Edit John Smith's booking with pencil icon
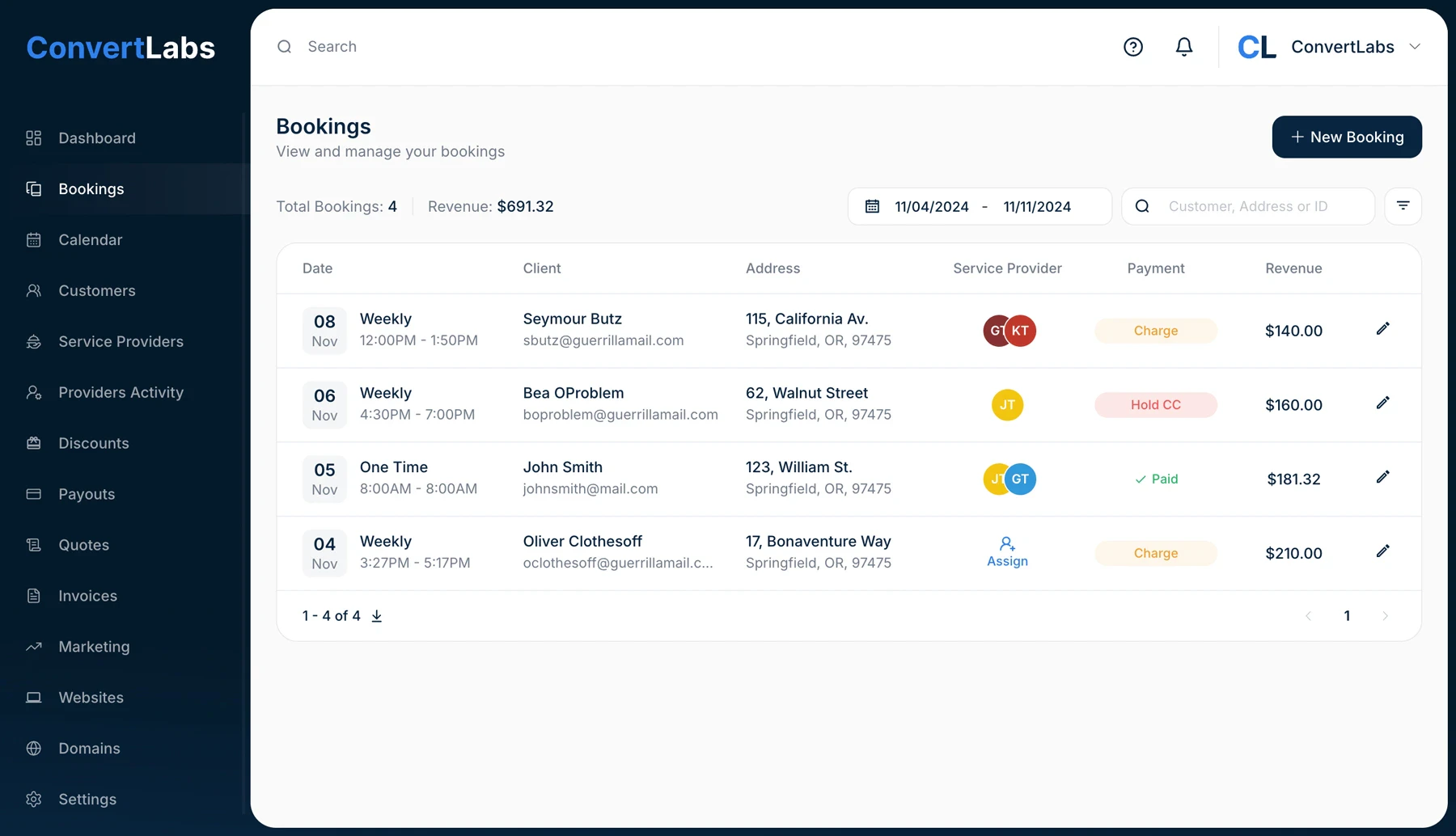The width and height of the screenshot is (1456, 836). [x=1382, y=477]
